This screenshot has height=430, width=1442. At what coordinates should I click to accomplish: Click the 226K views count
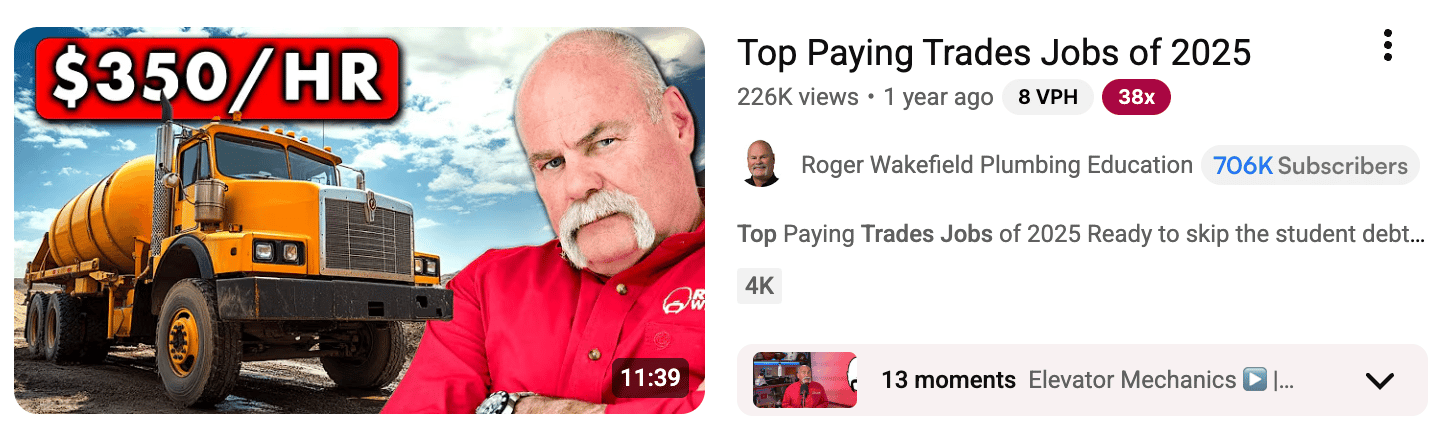coord(798,97)
